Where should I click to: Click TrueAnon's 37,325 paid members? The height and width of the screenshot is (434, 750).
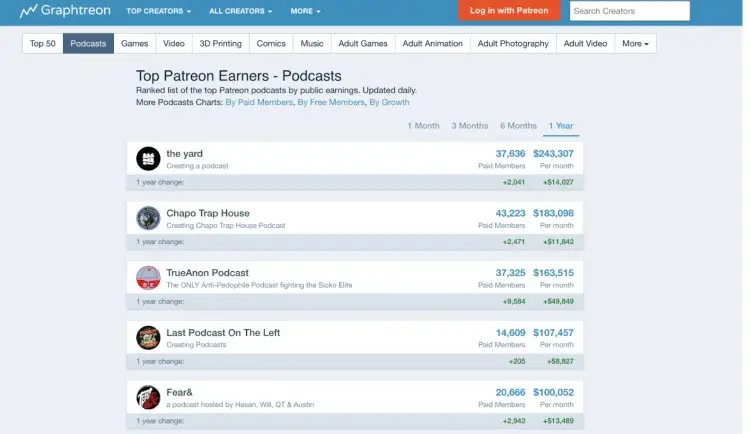click(x=510, y=273)
